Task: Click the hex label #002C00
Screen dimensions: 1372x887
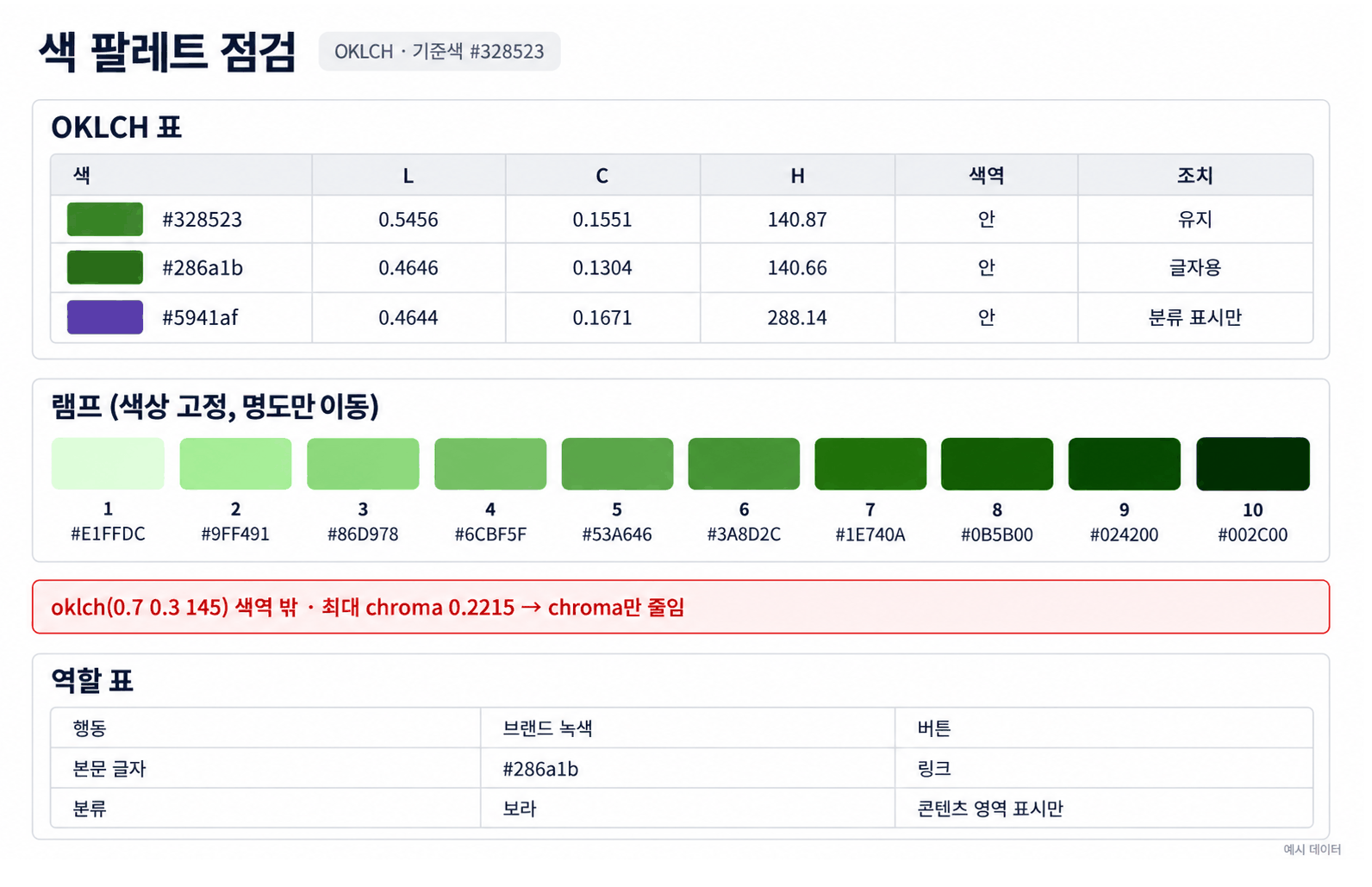Action: coord(1253,534)
